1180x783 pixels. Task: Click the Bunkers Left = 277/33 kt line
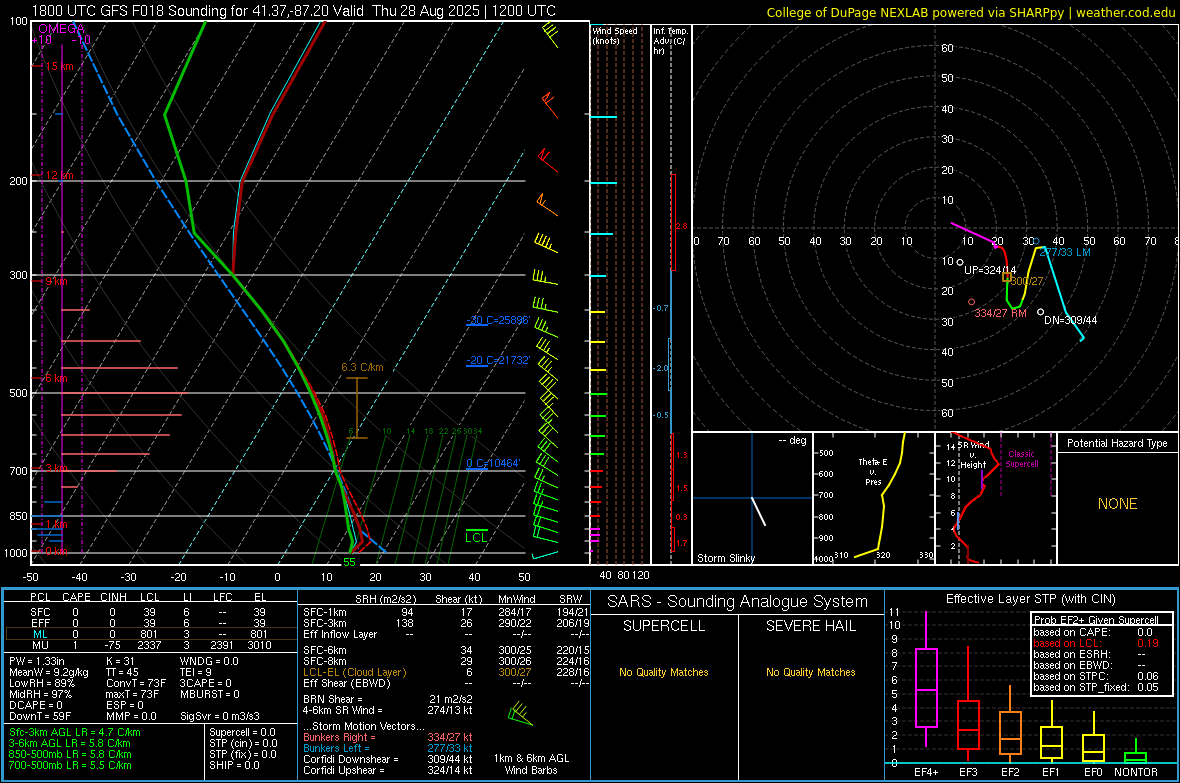388,748
